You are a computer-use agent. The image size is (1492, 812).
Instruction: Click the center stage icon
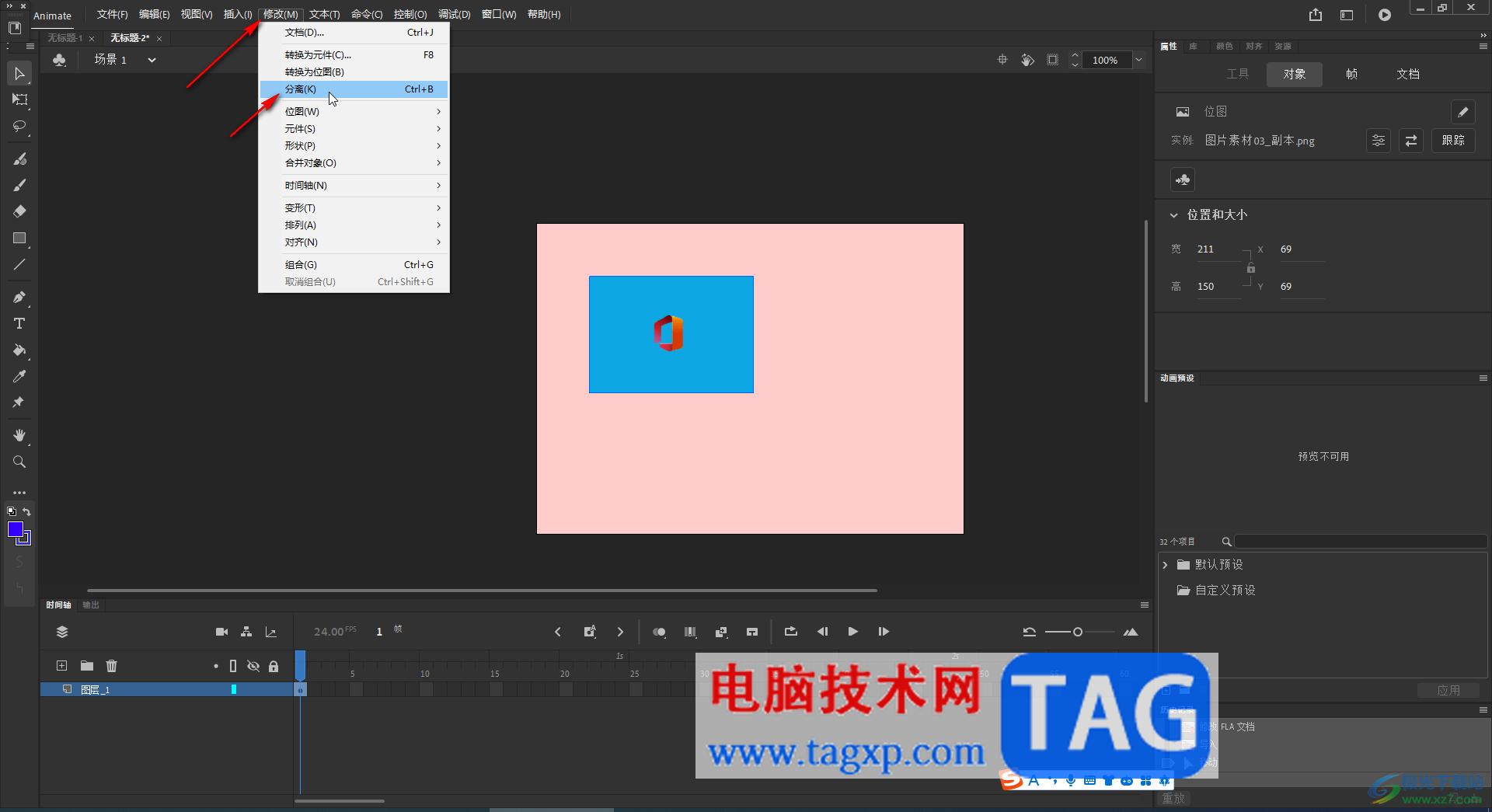[1002, 60]
